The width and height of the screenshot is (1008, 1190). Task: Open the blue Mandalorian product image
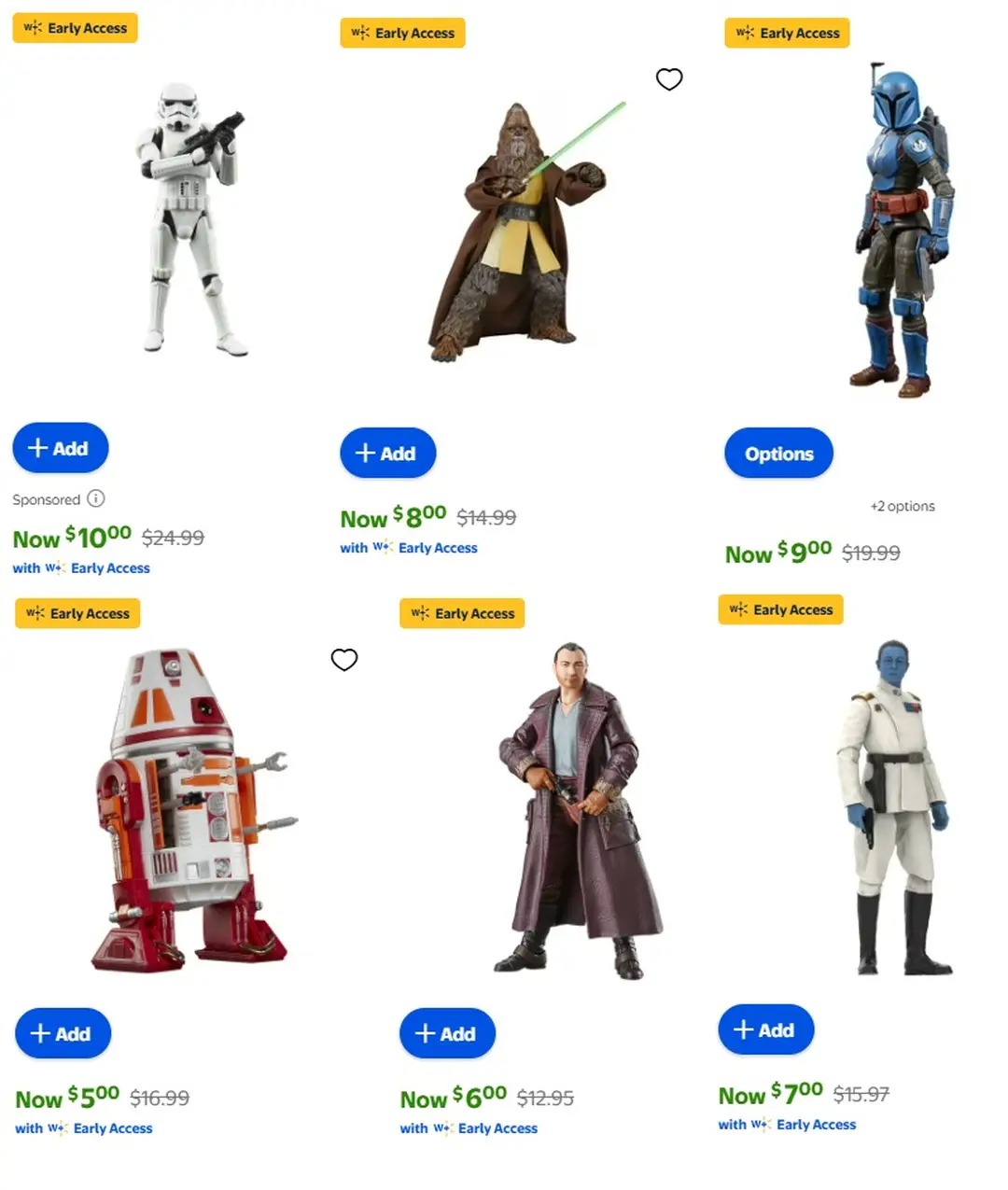(903, 230)
